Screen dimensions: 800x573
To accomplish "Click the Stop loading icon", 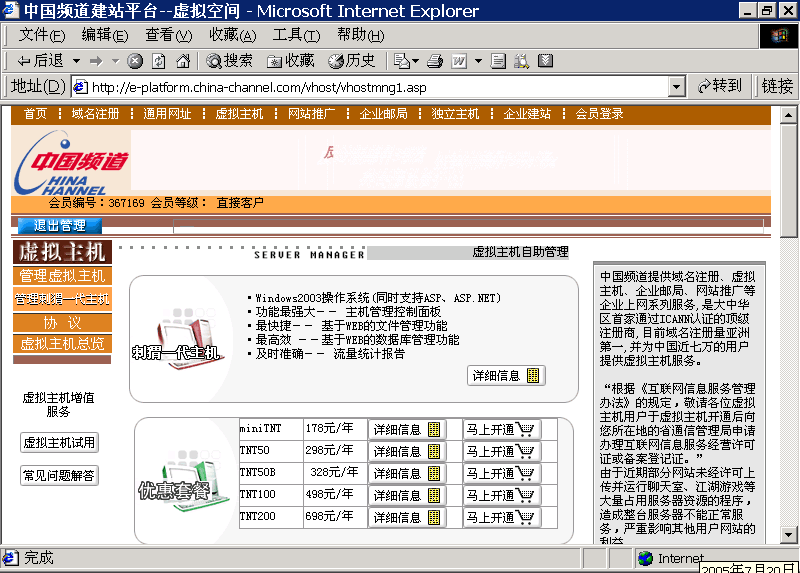I will (135, 61).
